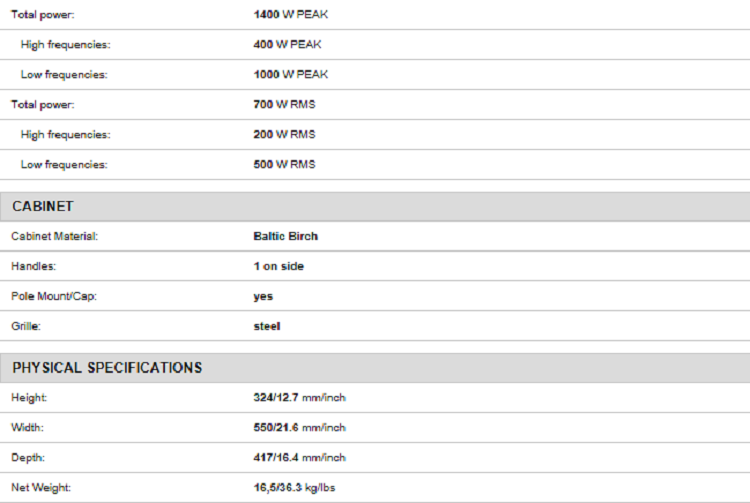Select the 500 W RMS value
This screenshot has height=503, width=750.
(284, 164)
